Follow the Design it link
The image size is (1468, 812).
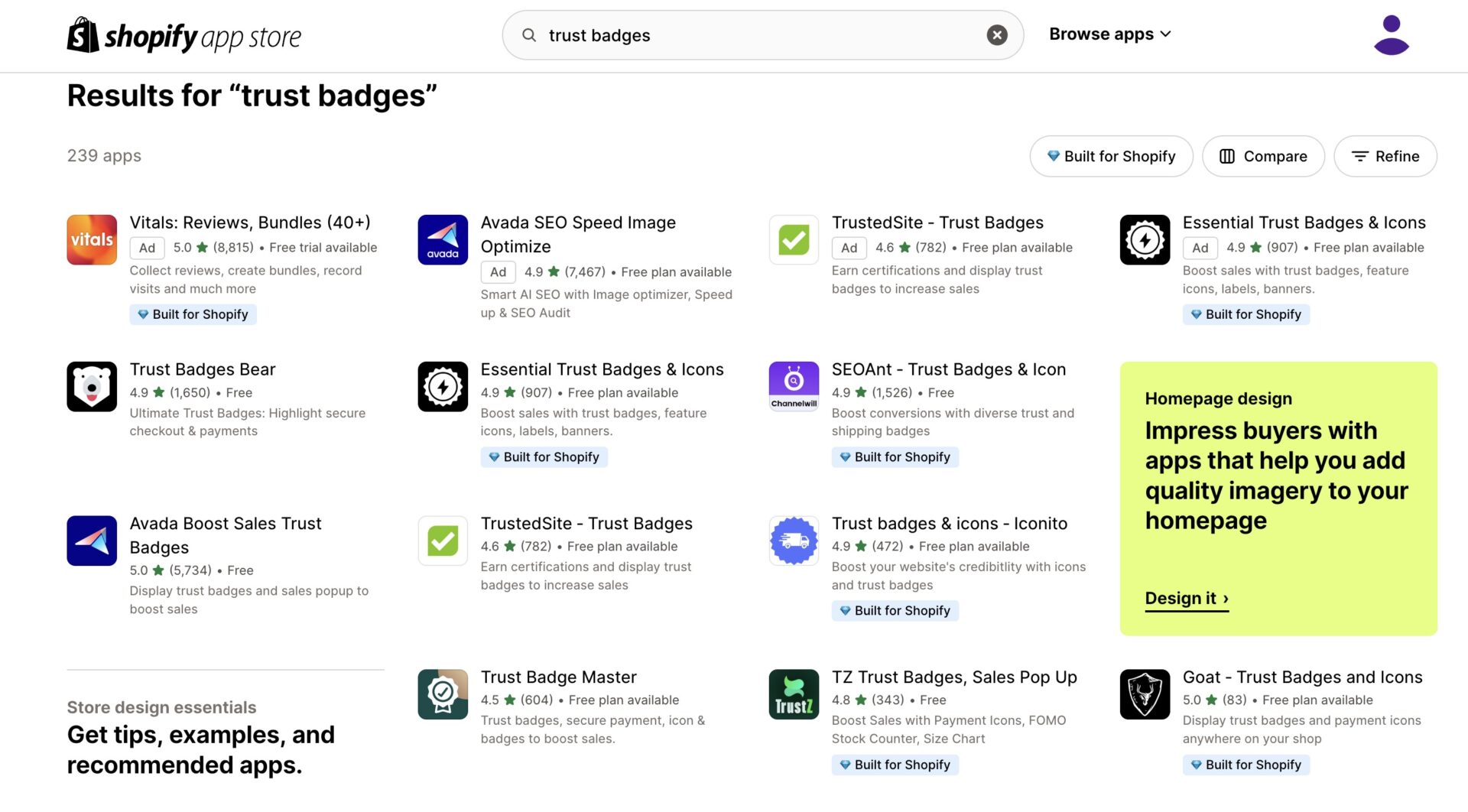[1187, 599]
